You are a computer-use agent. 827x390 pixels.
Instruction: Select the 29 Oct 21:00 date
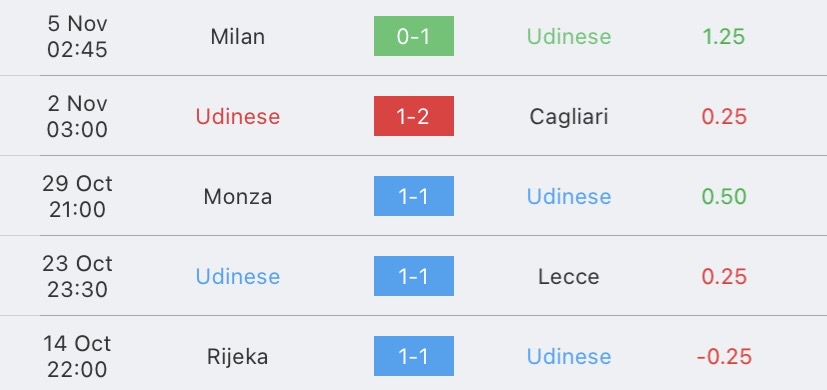(x=77, y=196)
